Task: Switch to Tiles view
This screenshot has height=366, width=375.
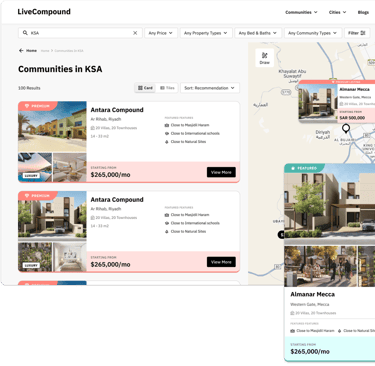Action: pos(167,88)
